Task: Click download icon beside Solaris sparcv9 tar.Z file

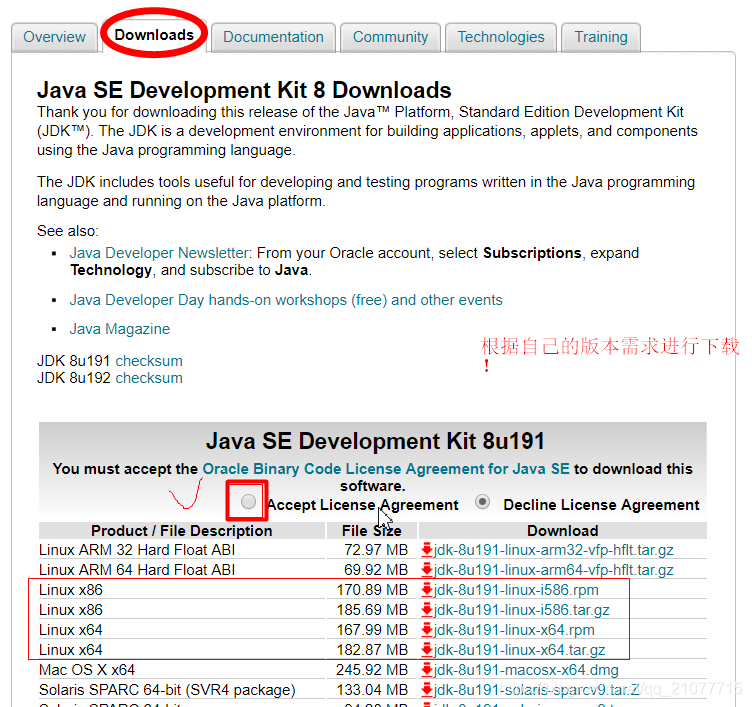Action: click(427, 690)
